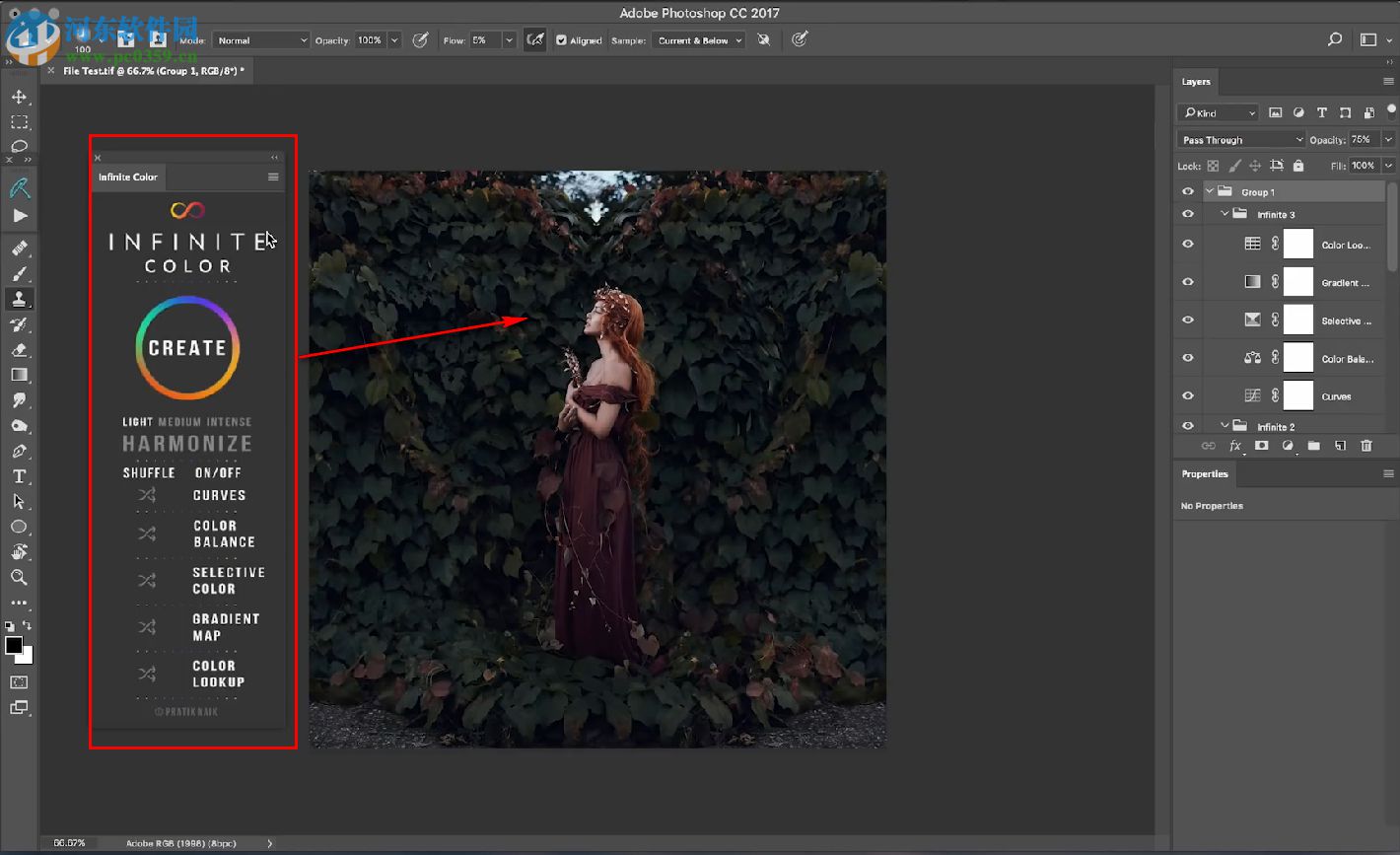
Task: Hide the Group 1 layer visibility
Action: 1187,192
